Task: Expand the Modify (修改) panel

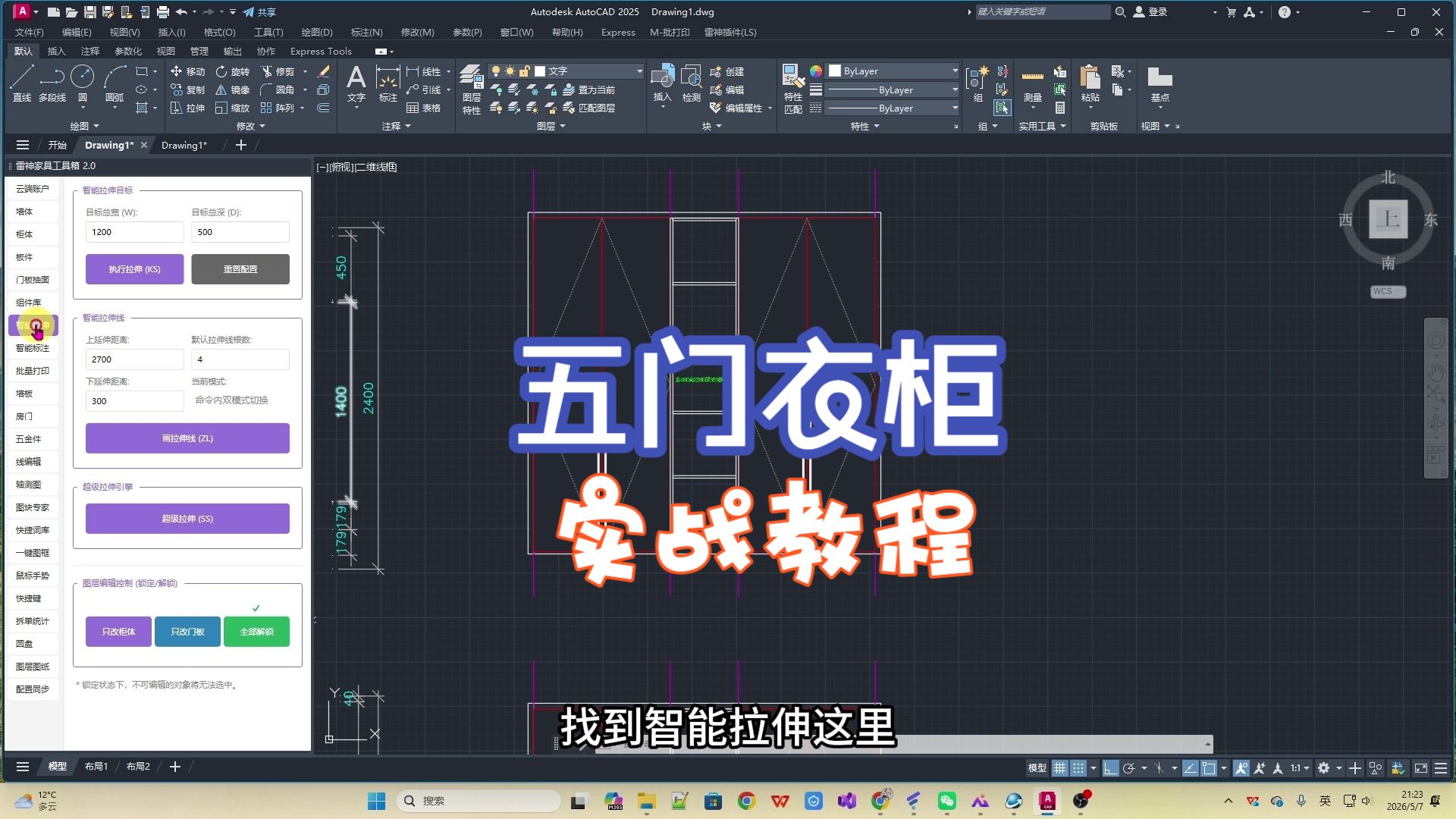Action: coord(251,126)
